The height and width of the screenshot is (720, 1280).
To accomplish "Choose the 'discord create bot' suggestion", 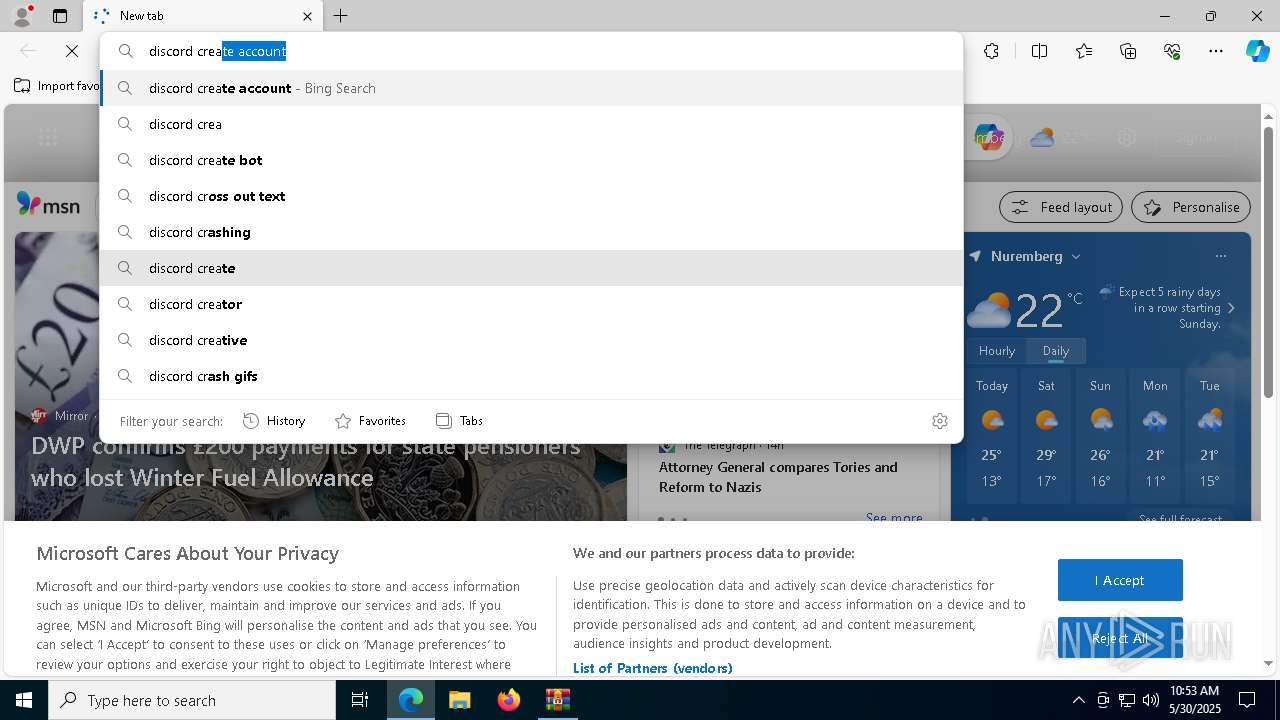I will point(531,160).
